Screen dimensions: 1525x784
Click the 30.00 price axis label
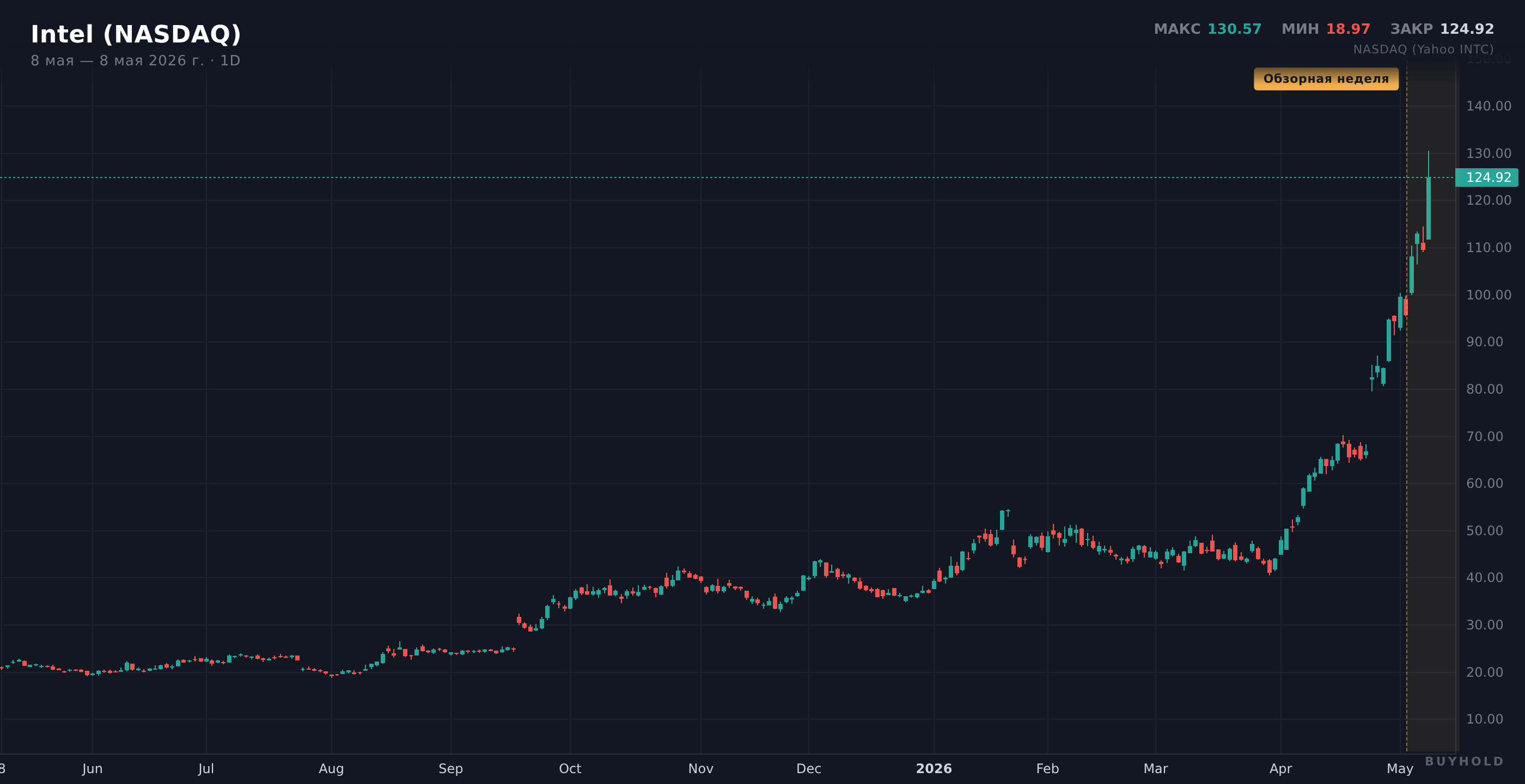coord(1484,625)
